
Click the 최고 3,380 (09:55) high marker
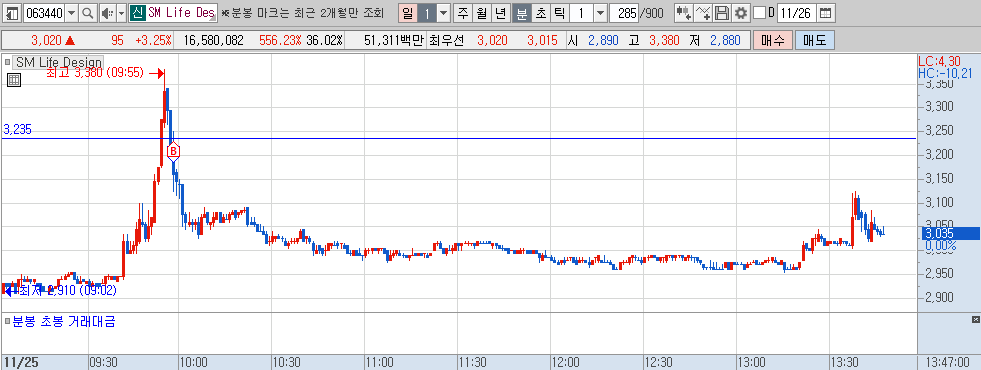tap(95, 73)
